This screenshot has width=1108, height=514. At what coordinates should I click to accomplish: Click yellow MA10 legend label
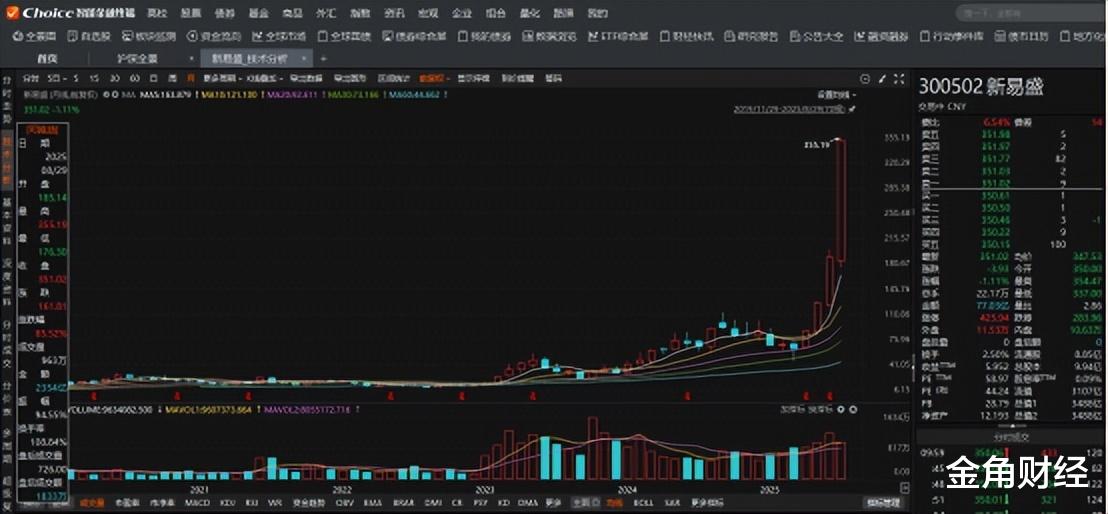(229, 93)
